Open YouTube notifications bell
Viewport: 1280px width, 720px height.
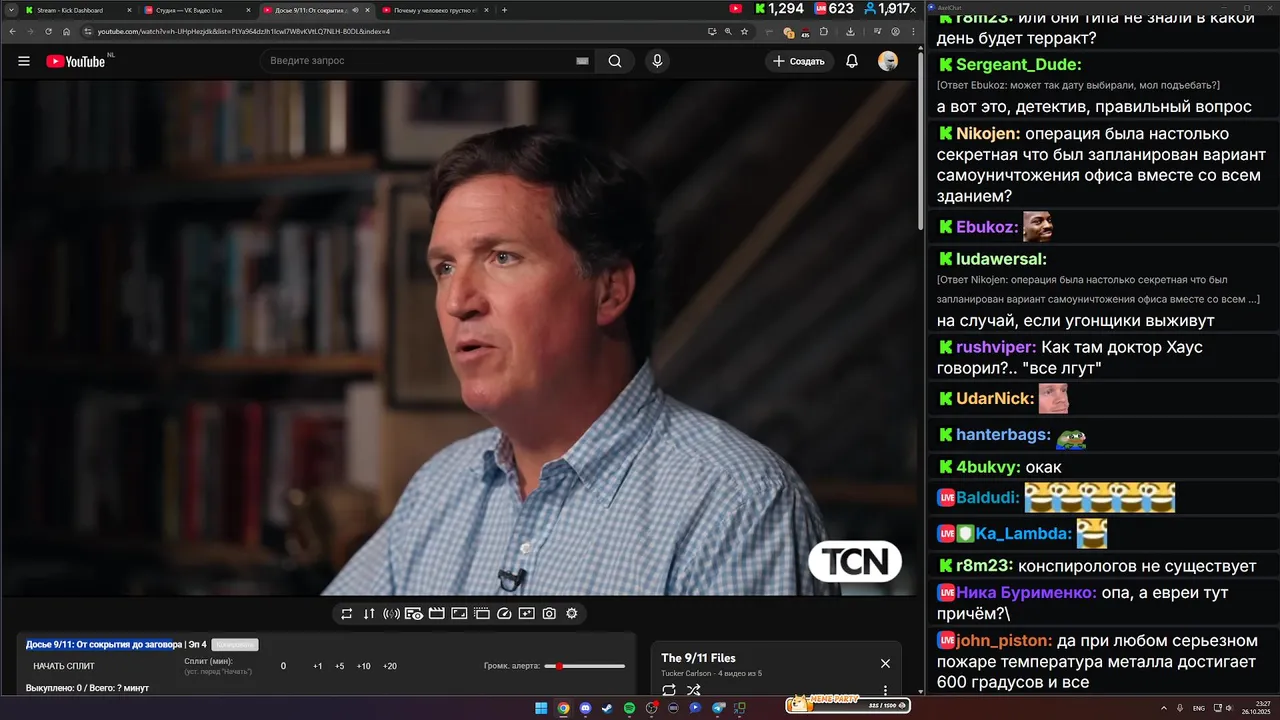pos(852,61)
